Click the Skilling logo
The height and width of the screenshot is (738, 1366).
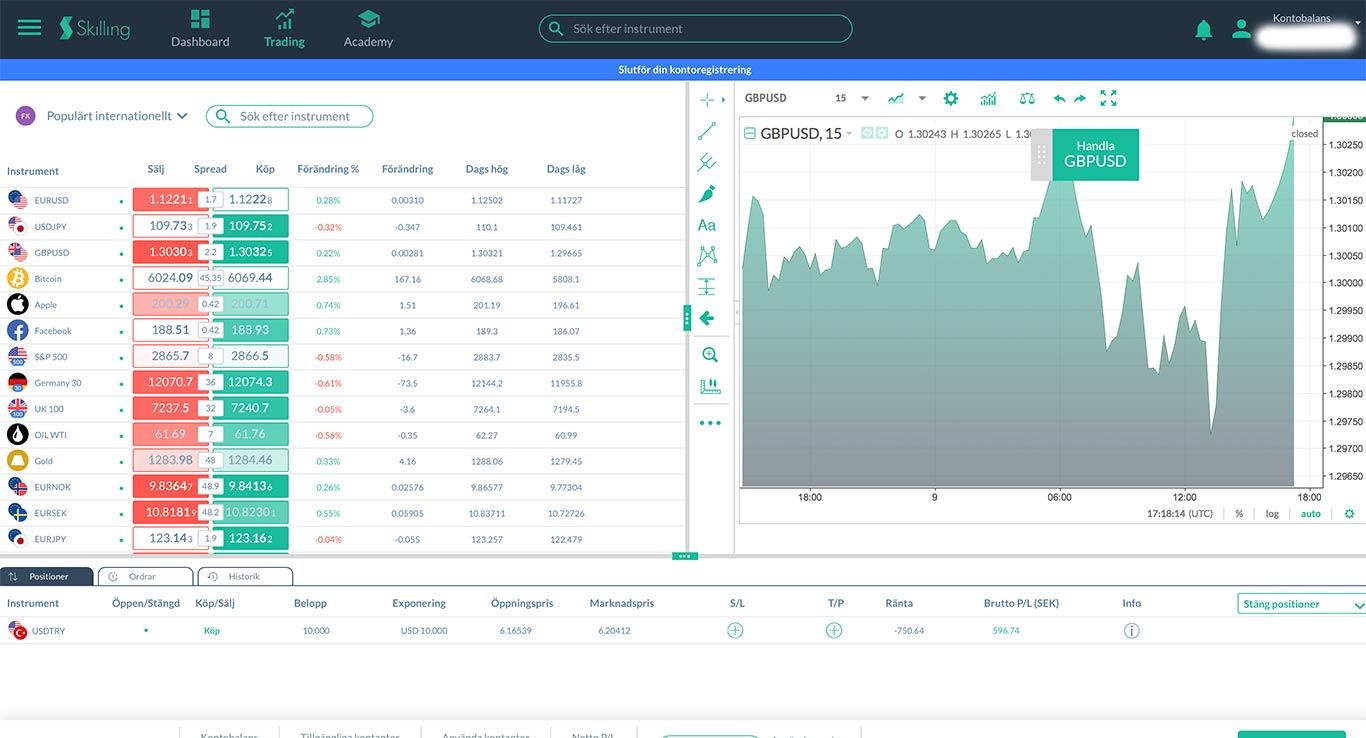94,28
